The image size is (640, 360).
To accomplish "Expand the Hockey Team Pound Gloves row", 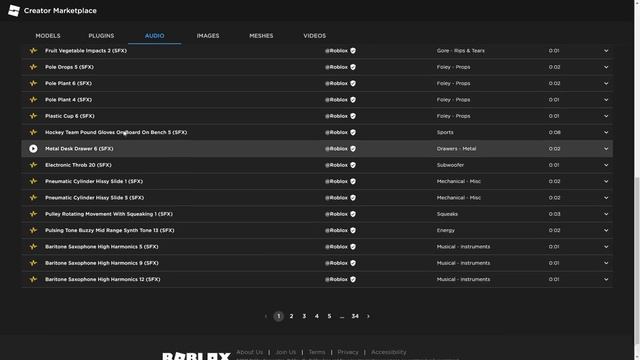I will point(606,132).
